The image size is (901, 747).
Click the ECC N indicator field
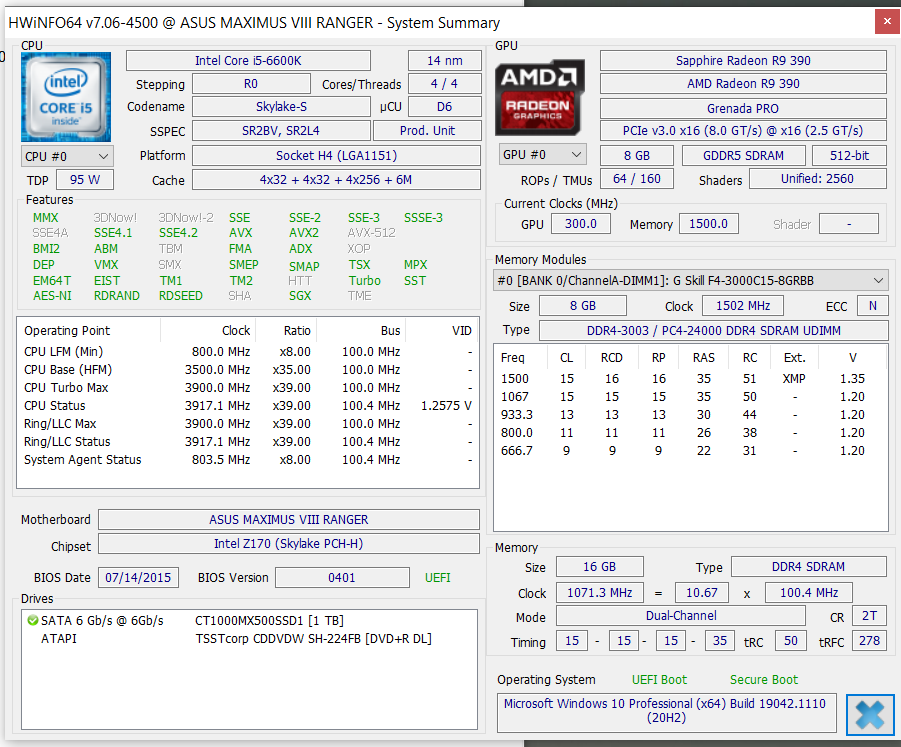click(872, 306)
